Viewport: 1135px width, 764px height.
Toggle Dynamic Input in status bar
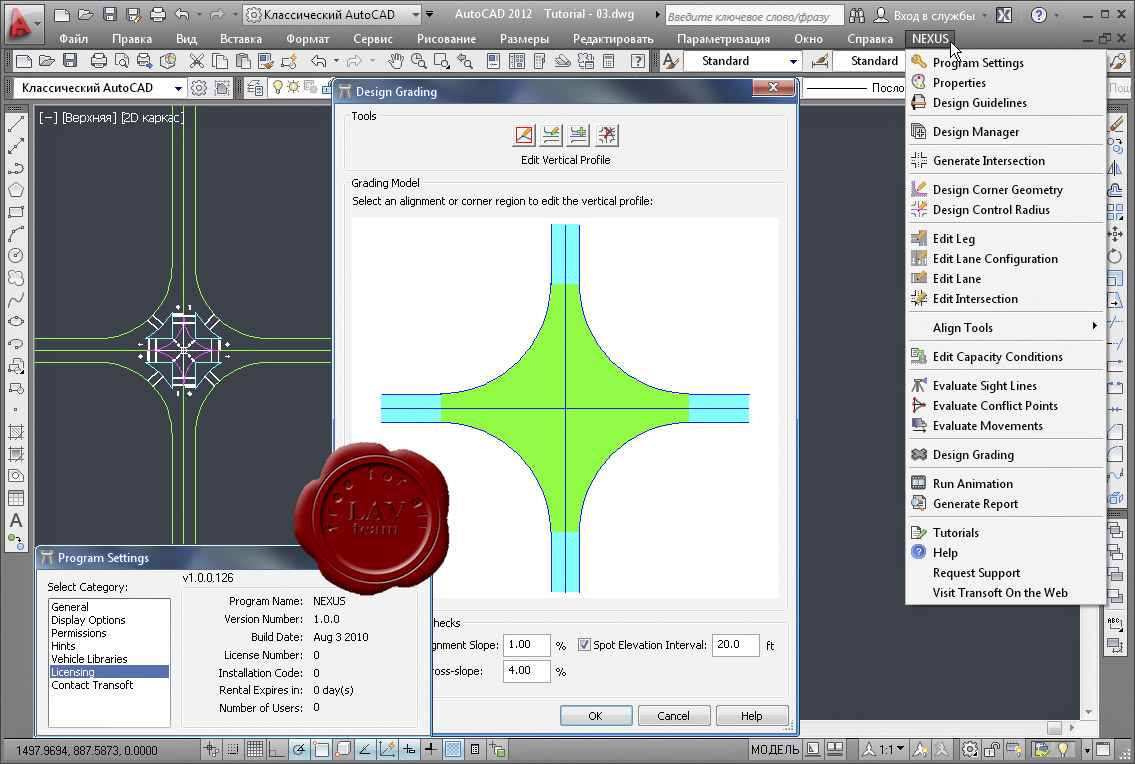pos(409,750)
